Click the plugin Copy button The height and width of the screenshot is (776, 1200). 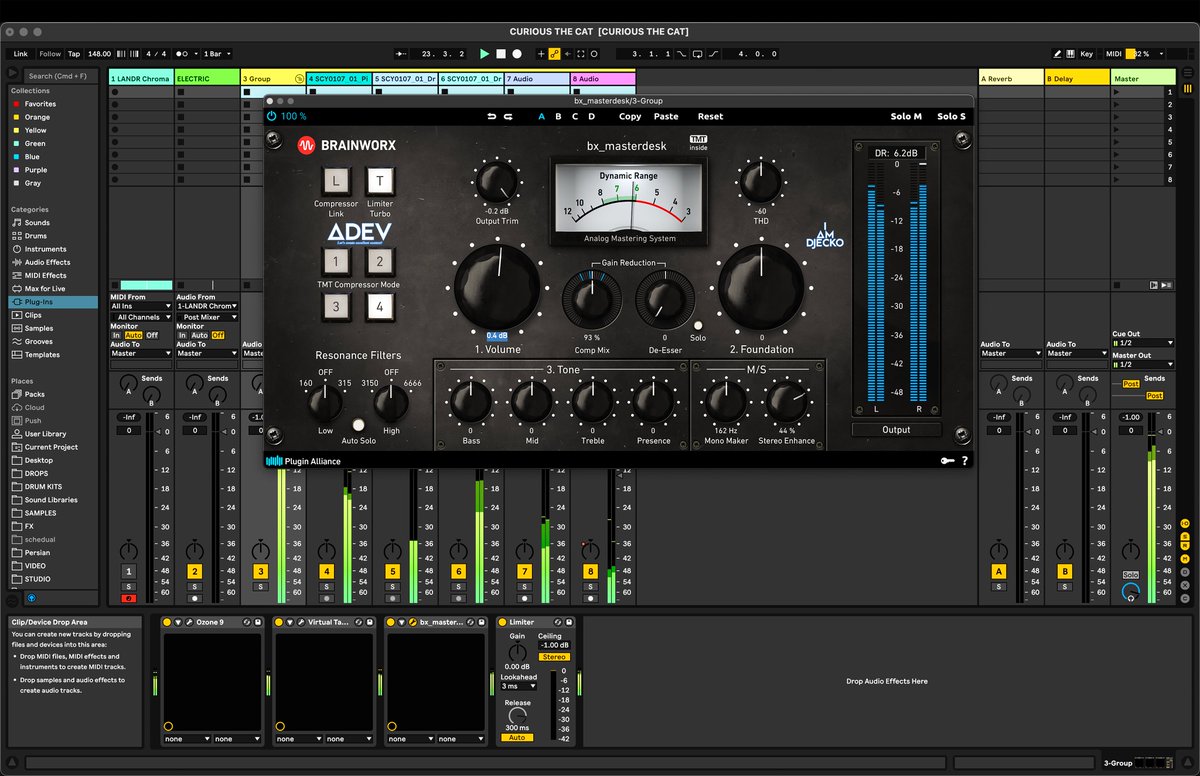coord(630,116)
